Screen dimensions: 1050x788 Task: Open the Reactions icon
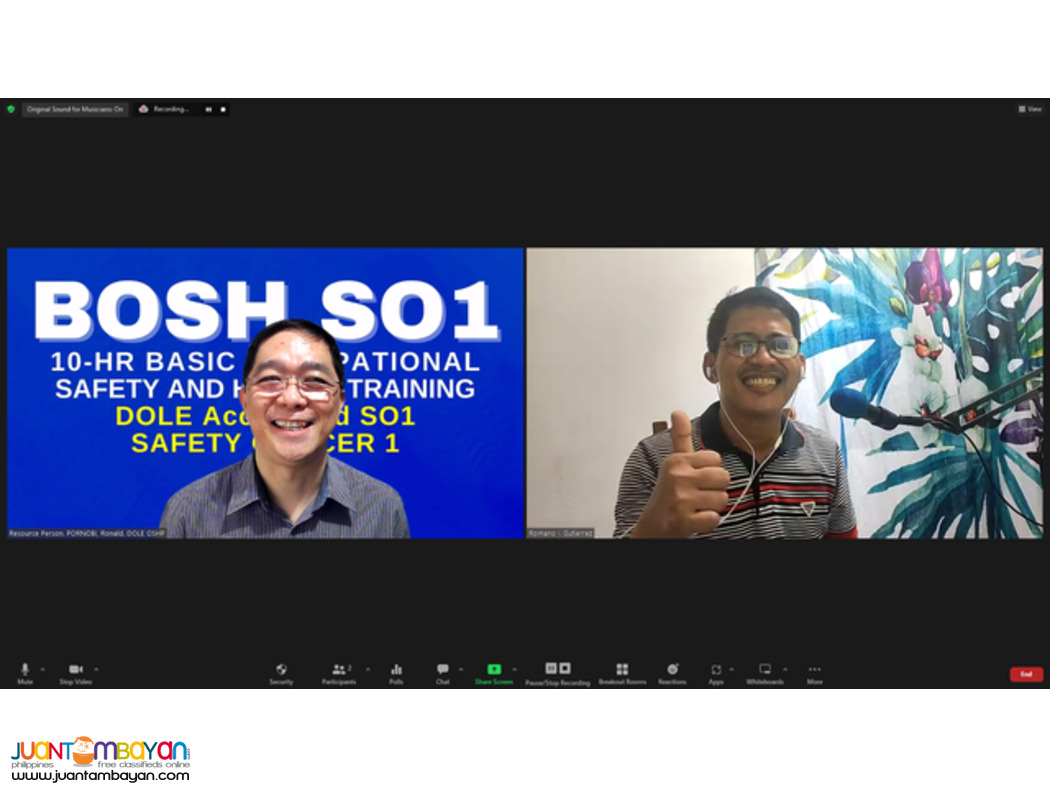click(671, 668)
